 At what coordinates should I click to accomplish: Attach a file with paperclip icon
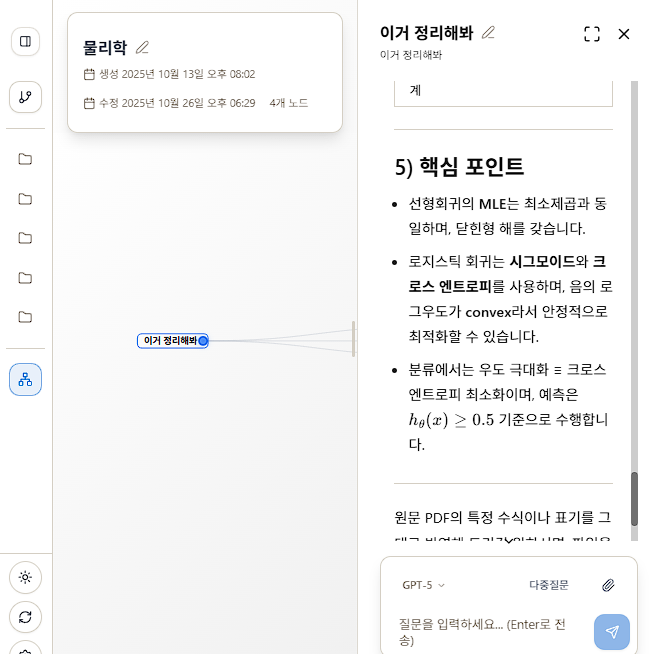pyautogui.click(x=609, y=585)
